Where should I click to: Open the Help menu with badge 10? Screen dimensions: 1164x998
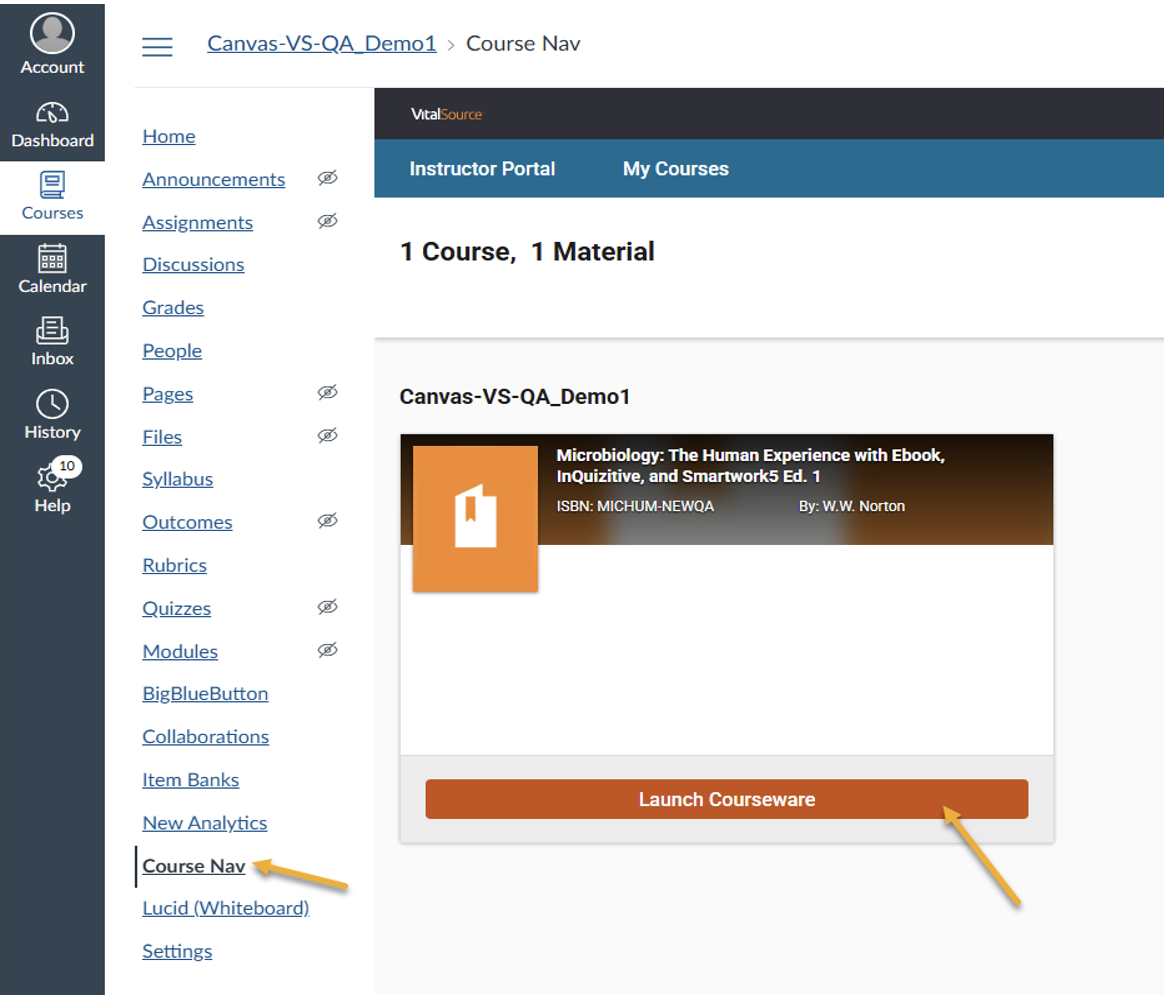point(52,486)
